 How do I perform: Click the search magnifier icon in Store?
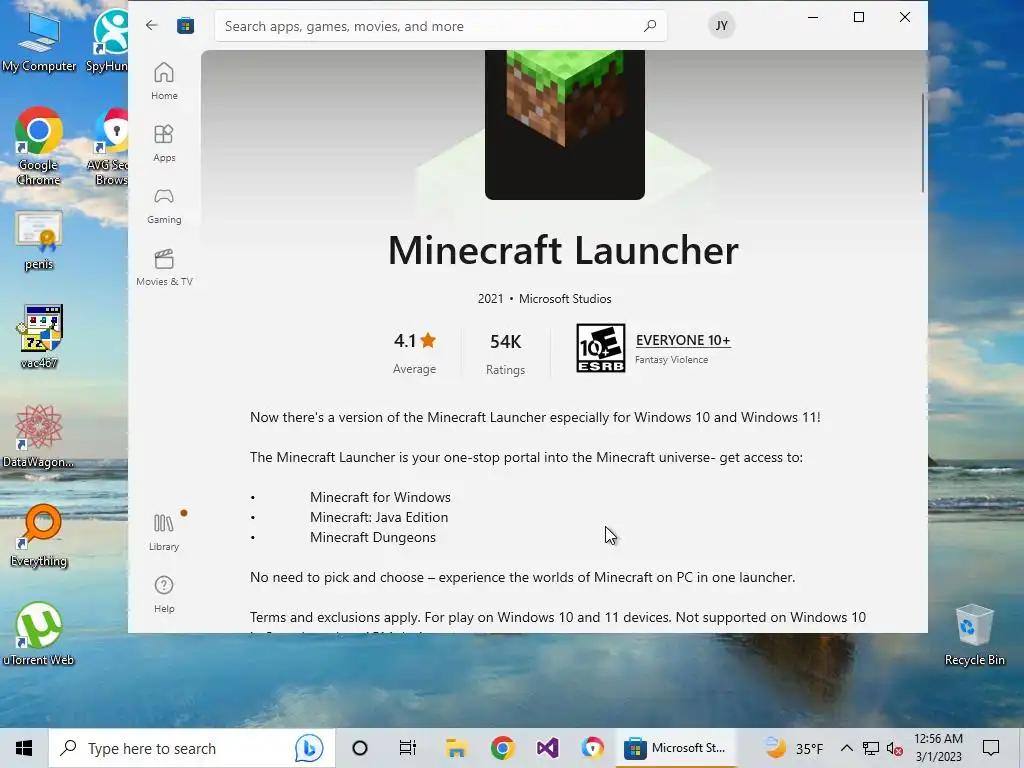pyautogui.click(x=650, y=26)
